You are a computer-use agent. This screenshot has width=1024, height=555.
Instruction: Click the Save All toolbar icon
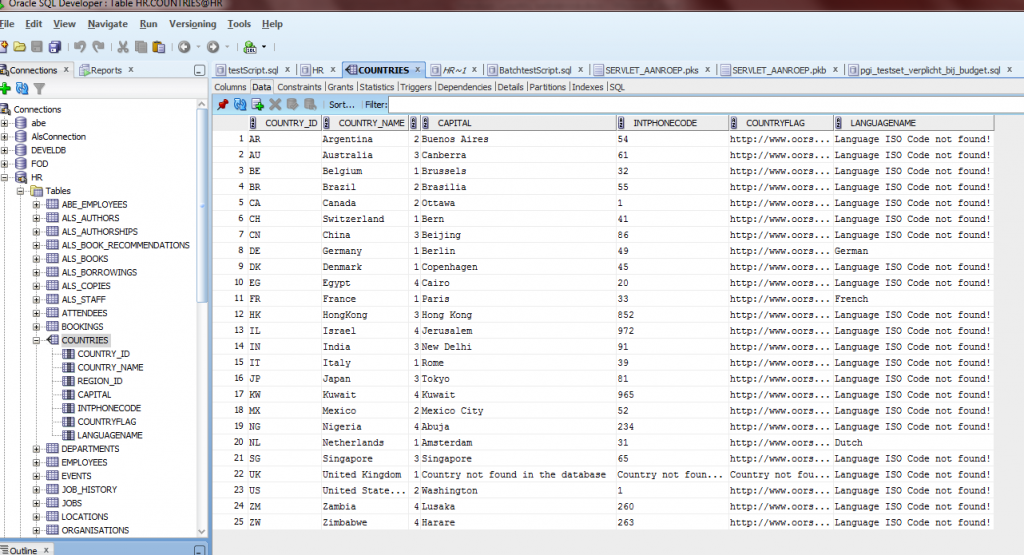(x=54, y=47)
